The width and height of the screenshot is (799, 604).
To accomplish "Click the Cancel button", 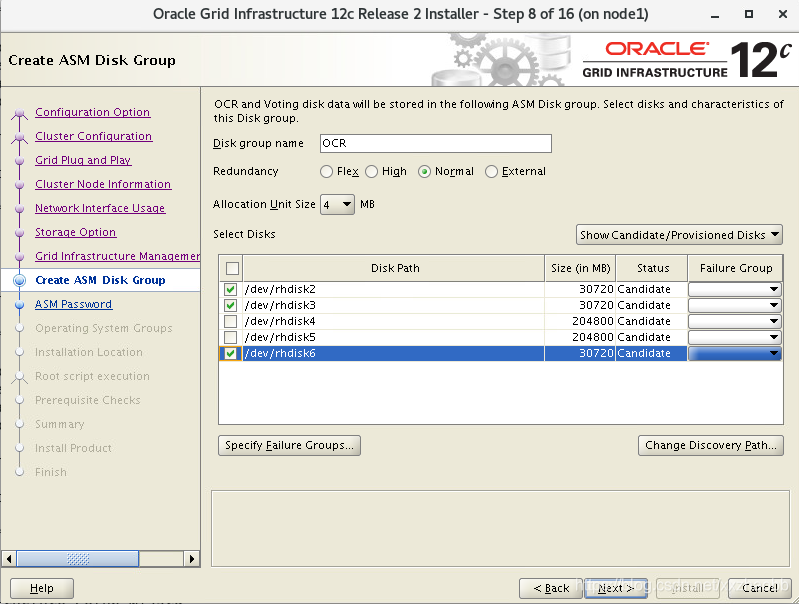I will coord(759,588).
